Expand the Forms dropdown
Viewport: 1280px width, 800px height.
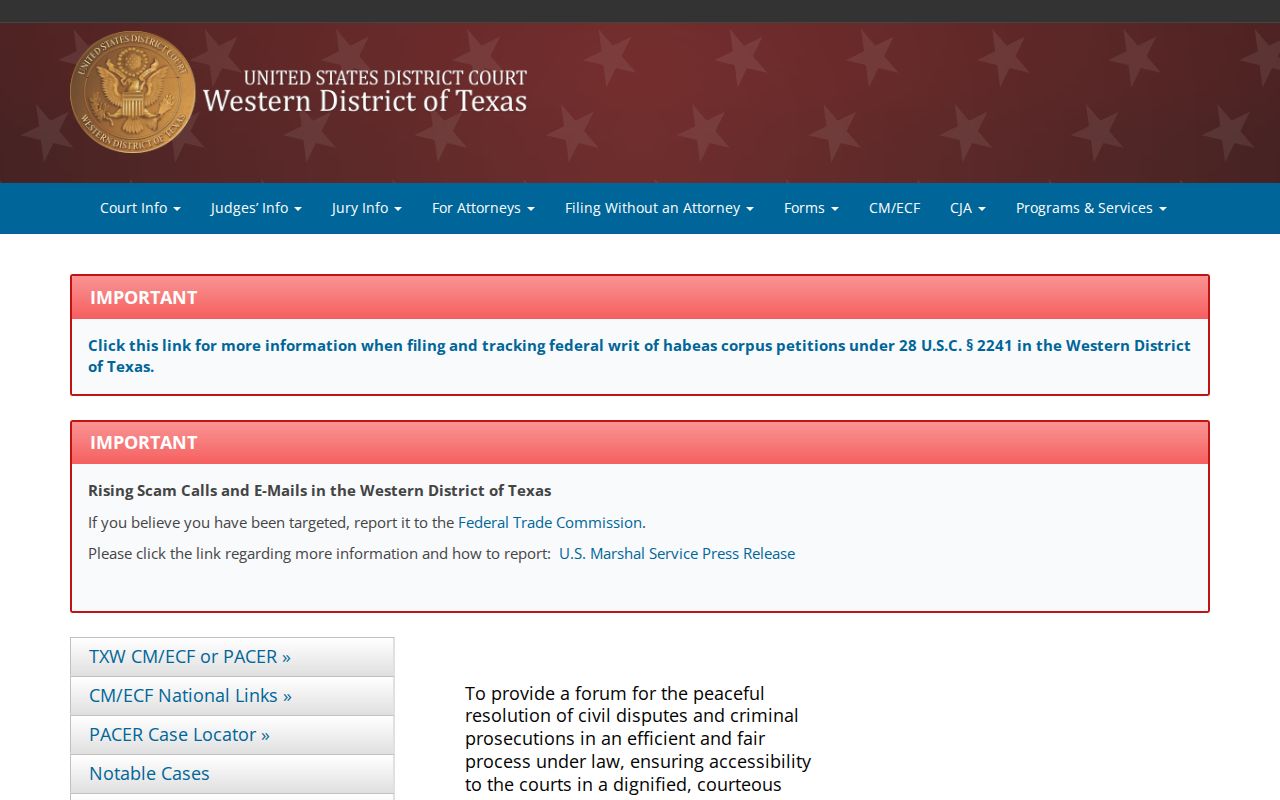(x=811, y=208)
